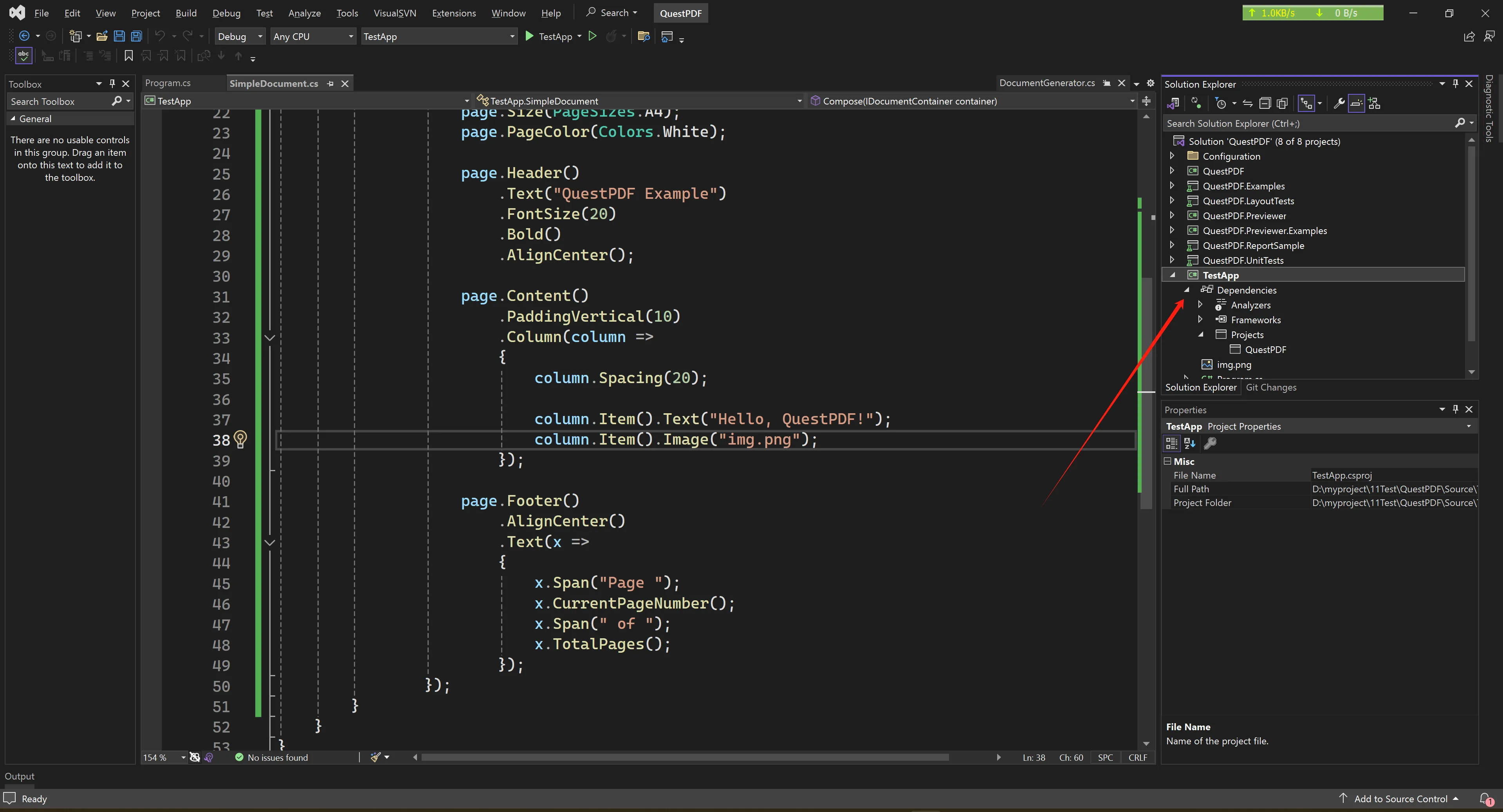Switch to the Program.cs tab
Screen dimensions: 1503x812
pos(168,83)
